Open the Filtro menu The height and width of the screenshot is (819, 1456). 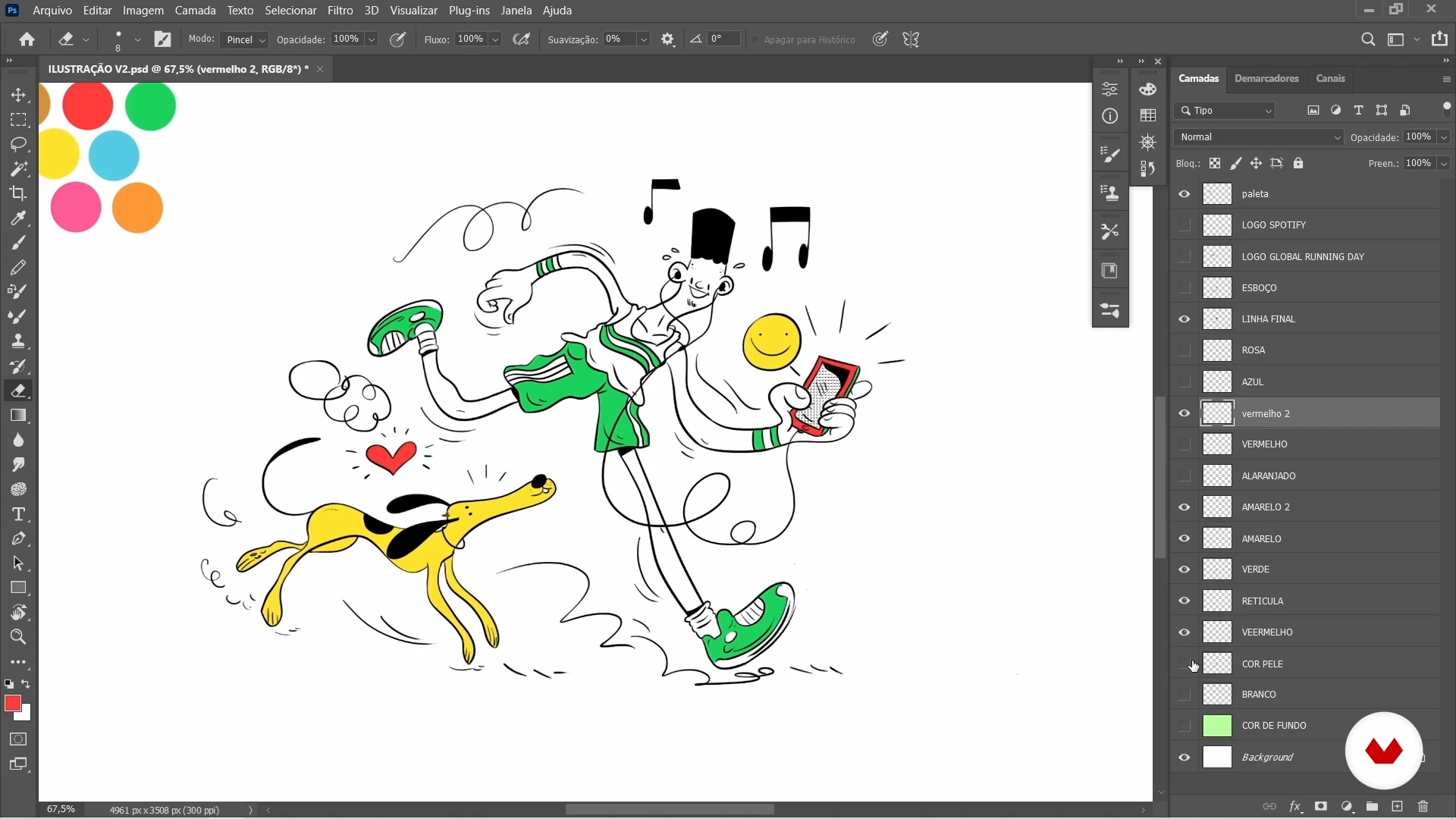[x=340, y=11]
